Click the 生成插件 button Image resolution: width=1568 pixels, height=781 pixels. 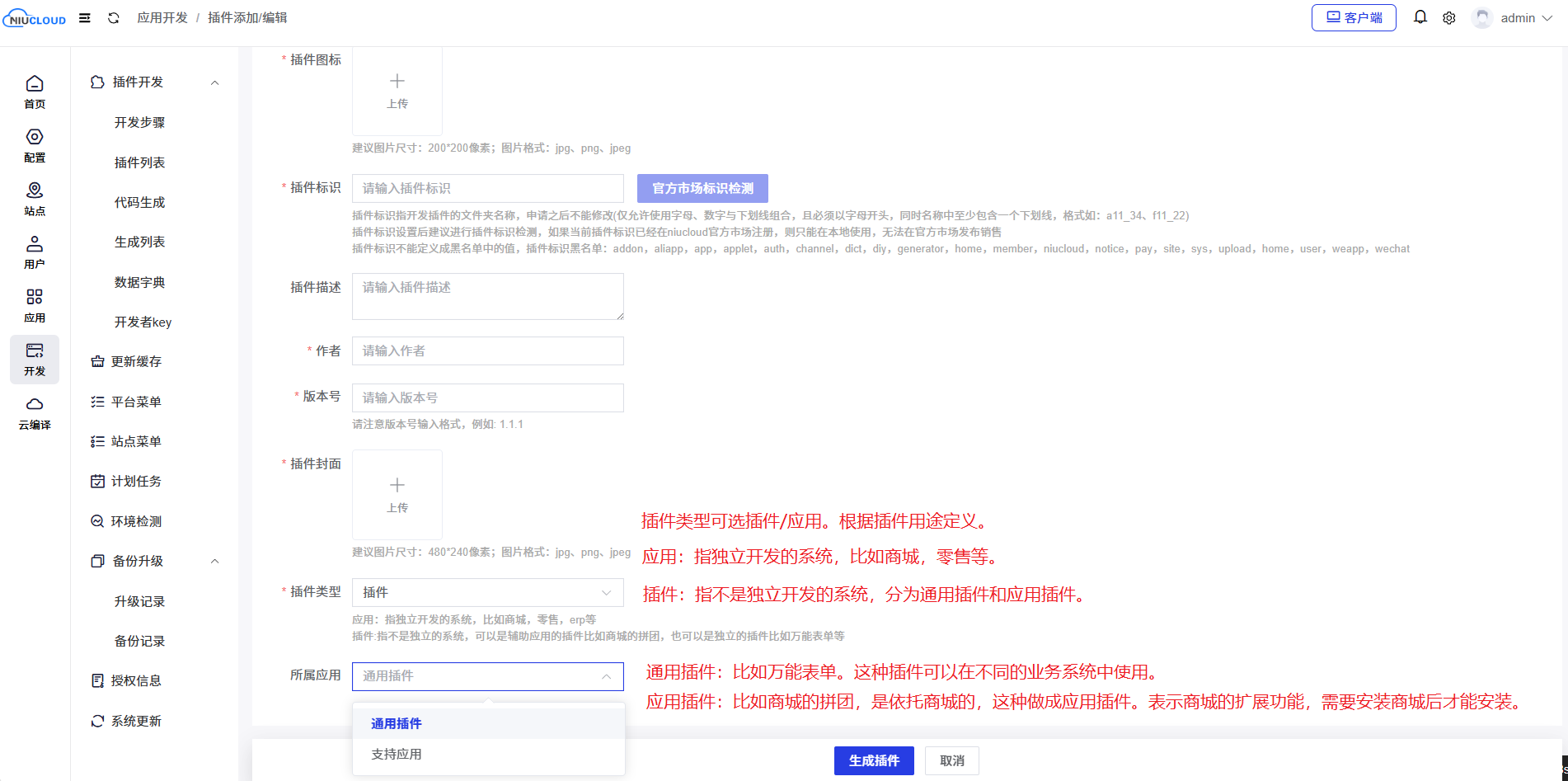[x=873, y=760]
